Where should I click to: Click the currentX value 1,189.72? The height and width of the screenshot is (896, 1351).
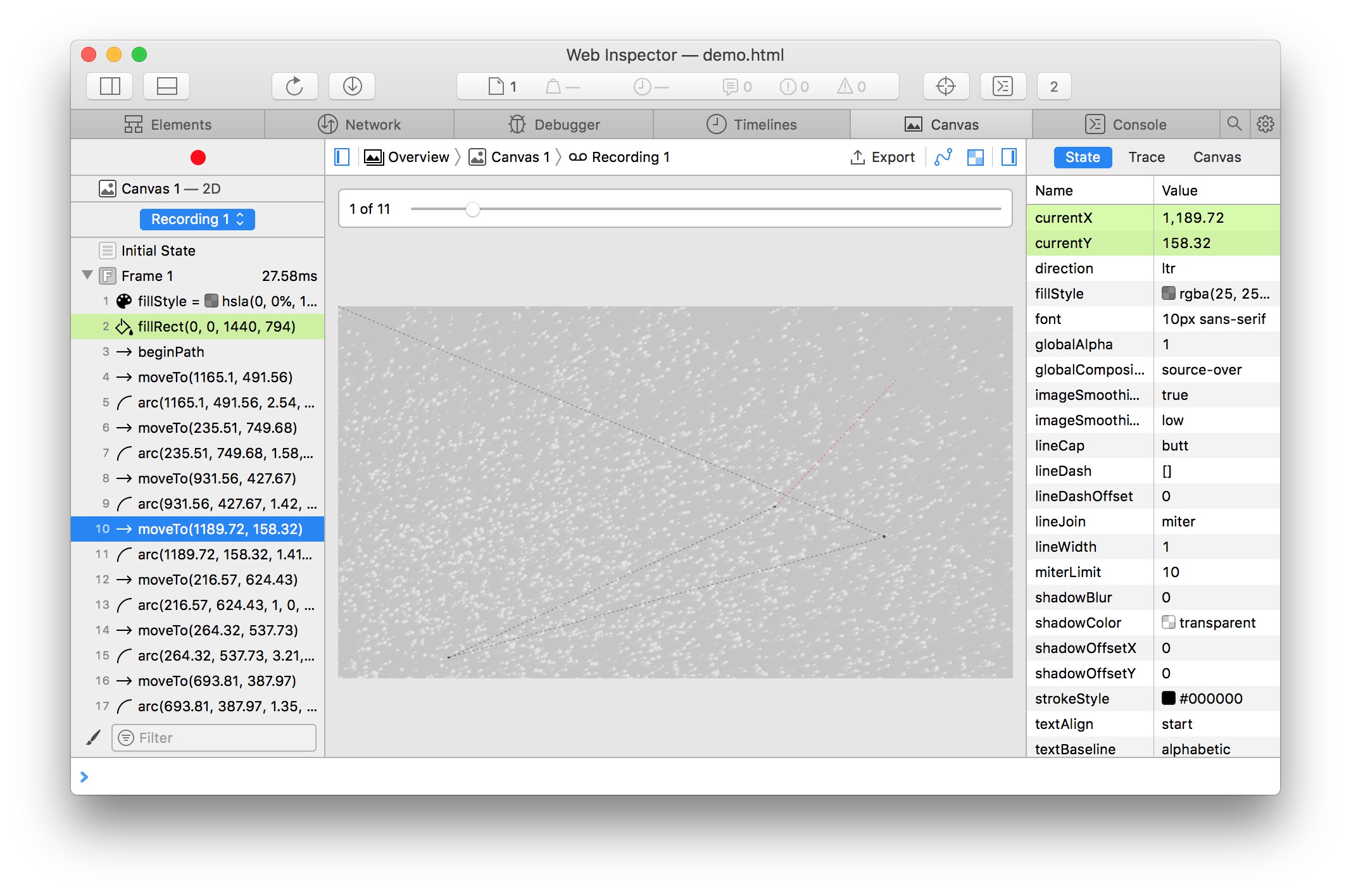[x=1193, y=218]
